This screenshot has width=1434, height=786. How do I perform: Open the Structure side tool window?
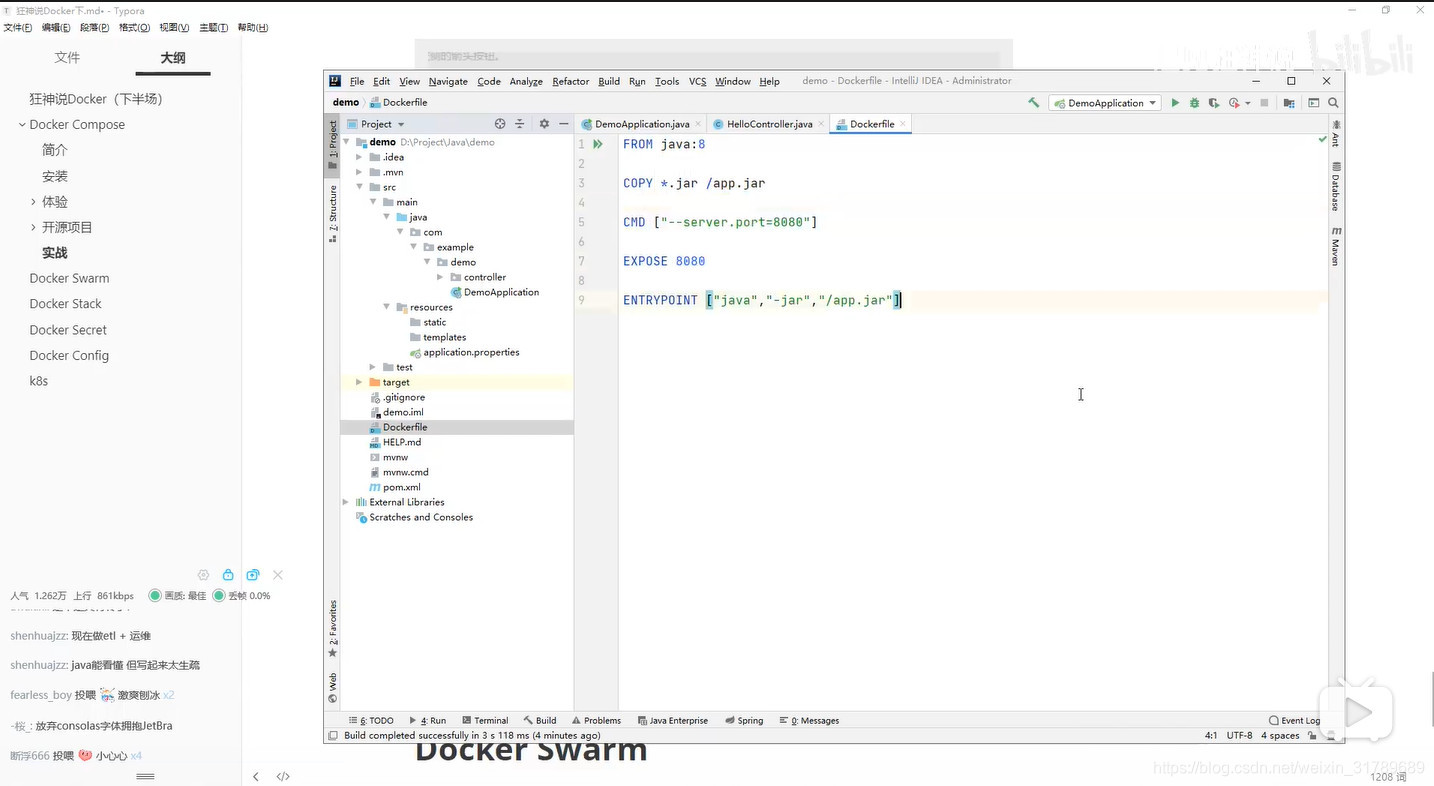click(x=333, y=213)
